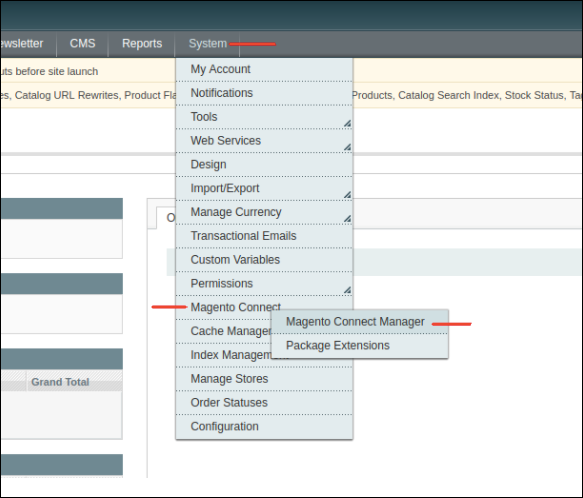Click the Permissions menu entry
This screenshot has height=498, width=583.
point(264,284)
